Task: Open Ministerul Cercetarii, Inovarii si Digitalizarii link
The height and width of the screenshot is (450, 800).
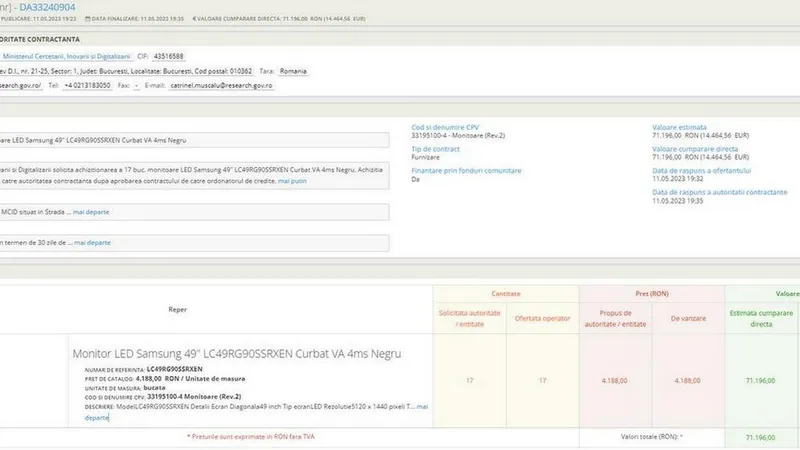Action: tap(66, 56)
